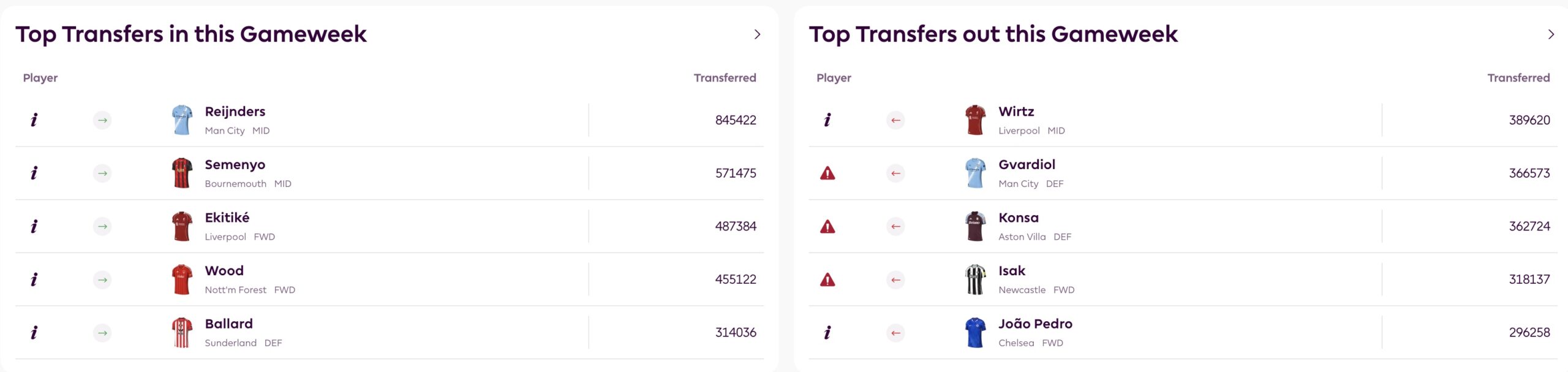Open Gvardiol Man City player entry
Viewport: 1568px width, 372px height.
(1183, 173)
